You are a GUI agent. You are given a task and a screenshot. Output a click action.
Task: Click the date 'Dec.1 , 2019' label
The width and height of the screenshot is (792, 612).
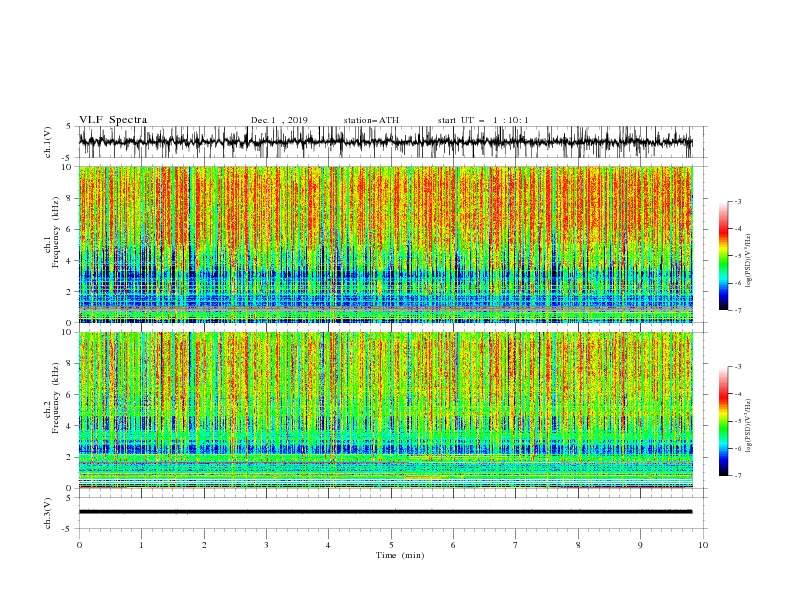(x=279, y=121)
